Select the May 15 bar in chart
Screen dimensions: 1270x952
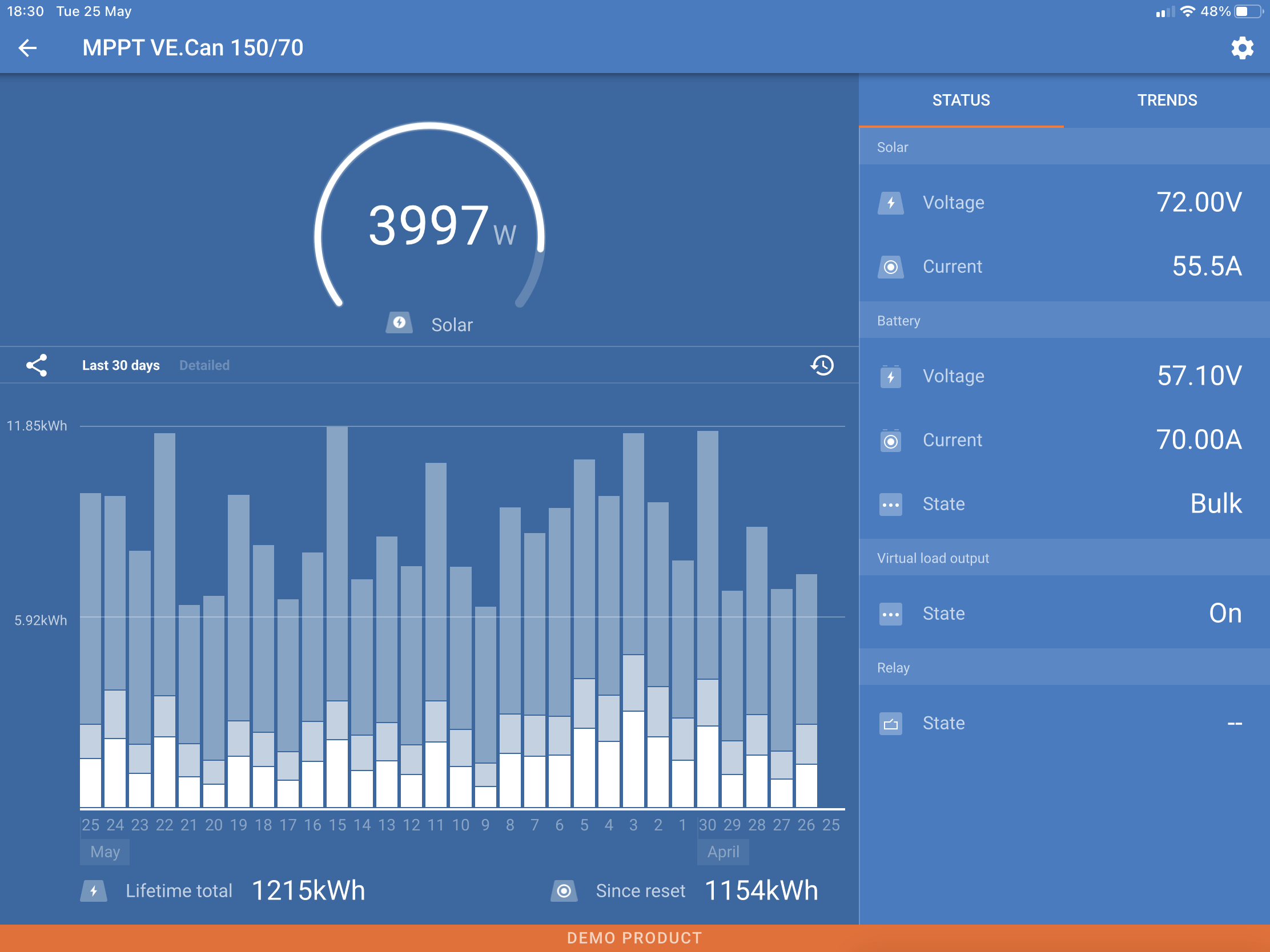[337, 617]
